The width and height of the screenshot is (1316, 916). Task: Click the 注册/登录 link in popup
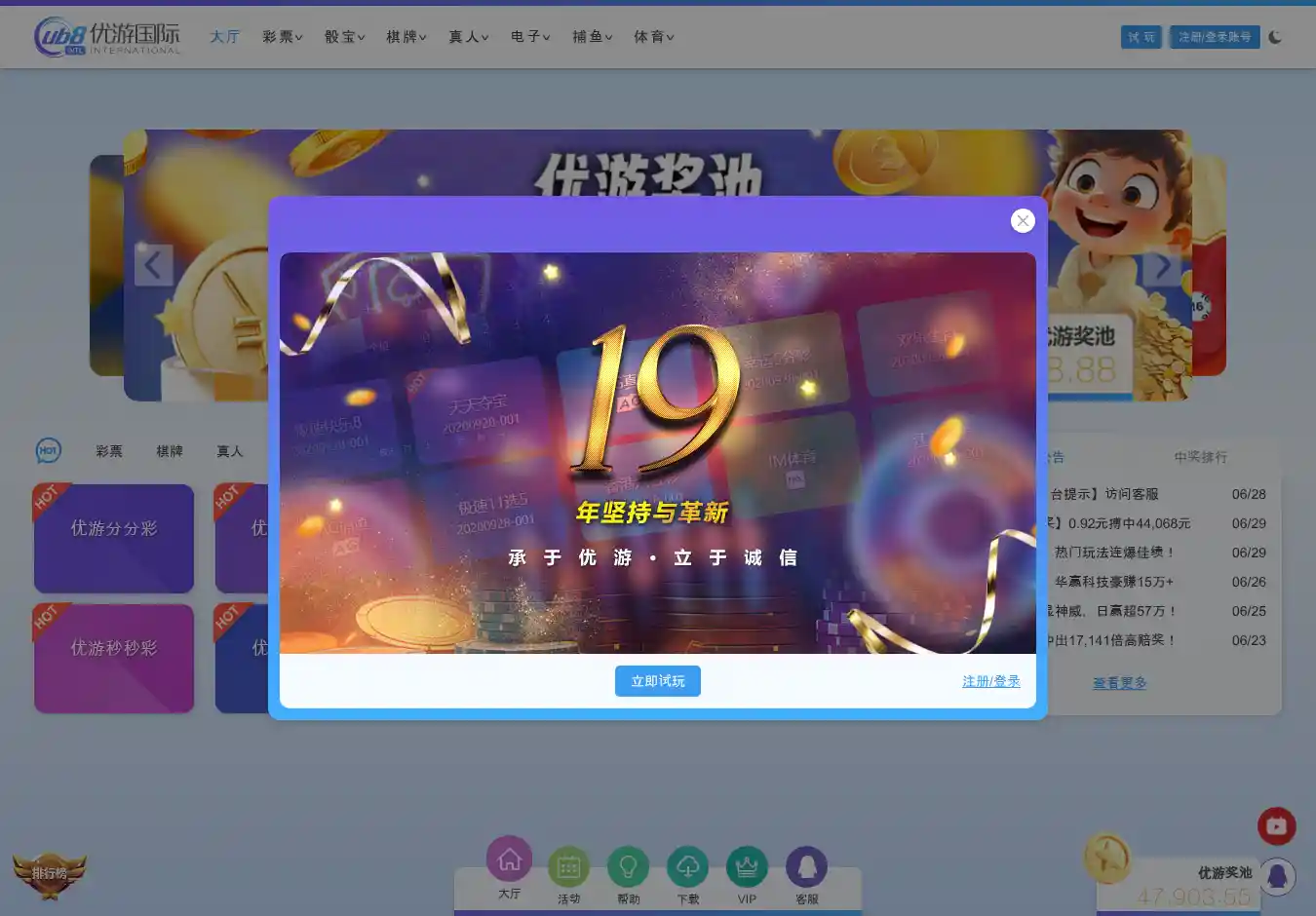990,681
